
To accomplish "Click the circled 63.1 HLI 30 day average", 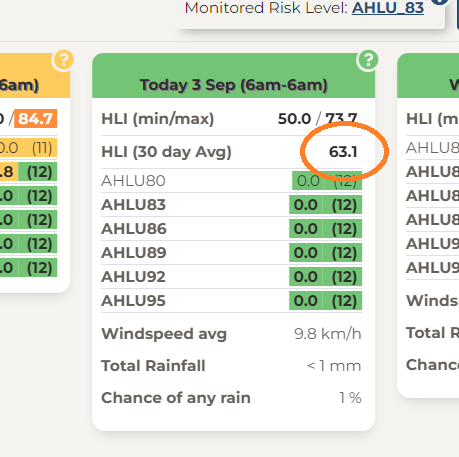I will [x=343, y=152].
